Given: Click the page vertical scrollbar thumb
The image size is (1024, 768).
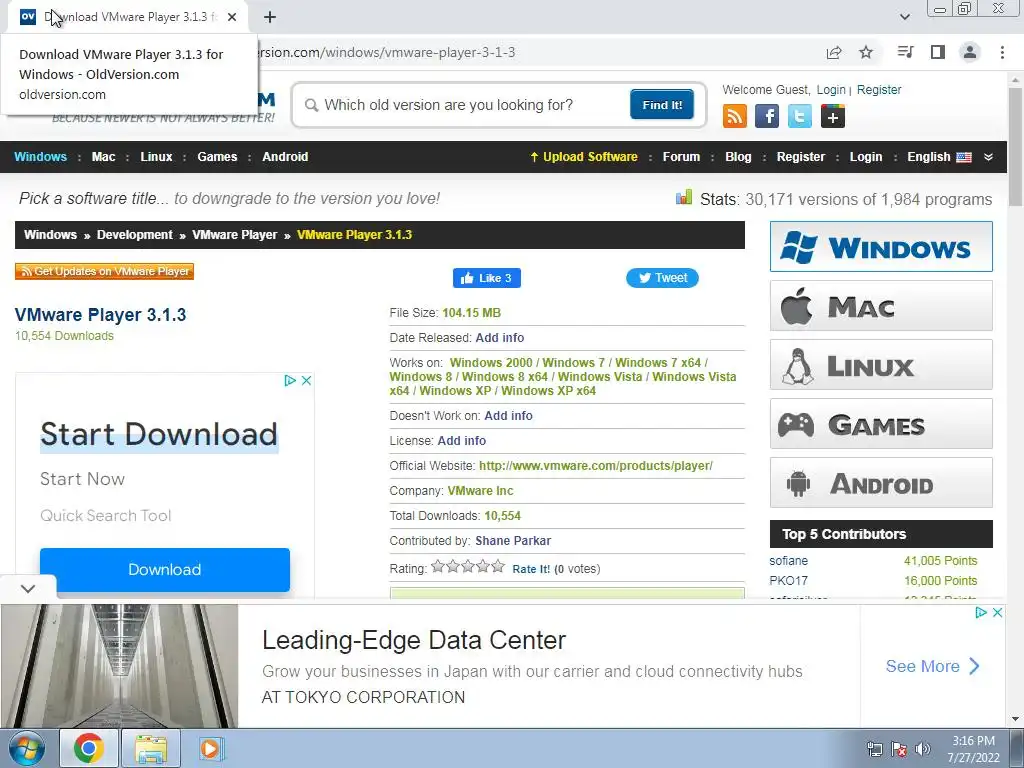Looking at the screenshot, I should coord(1015,147).
